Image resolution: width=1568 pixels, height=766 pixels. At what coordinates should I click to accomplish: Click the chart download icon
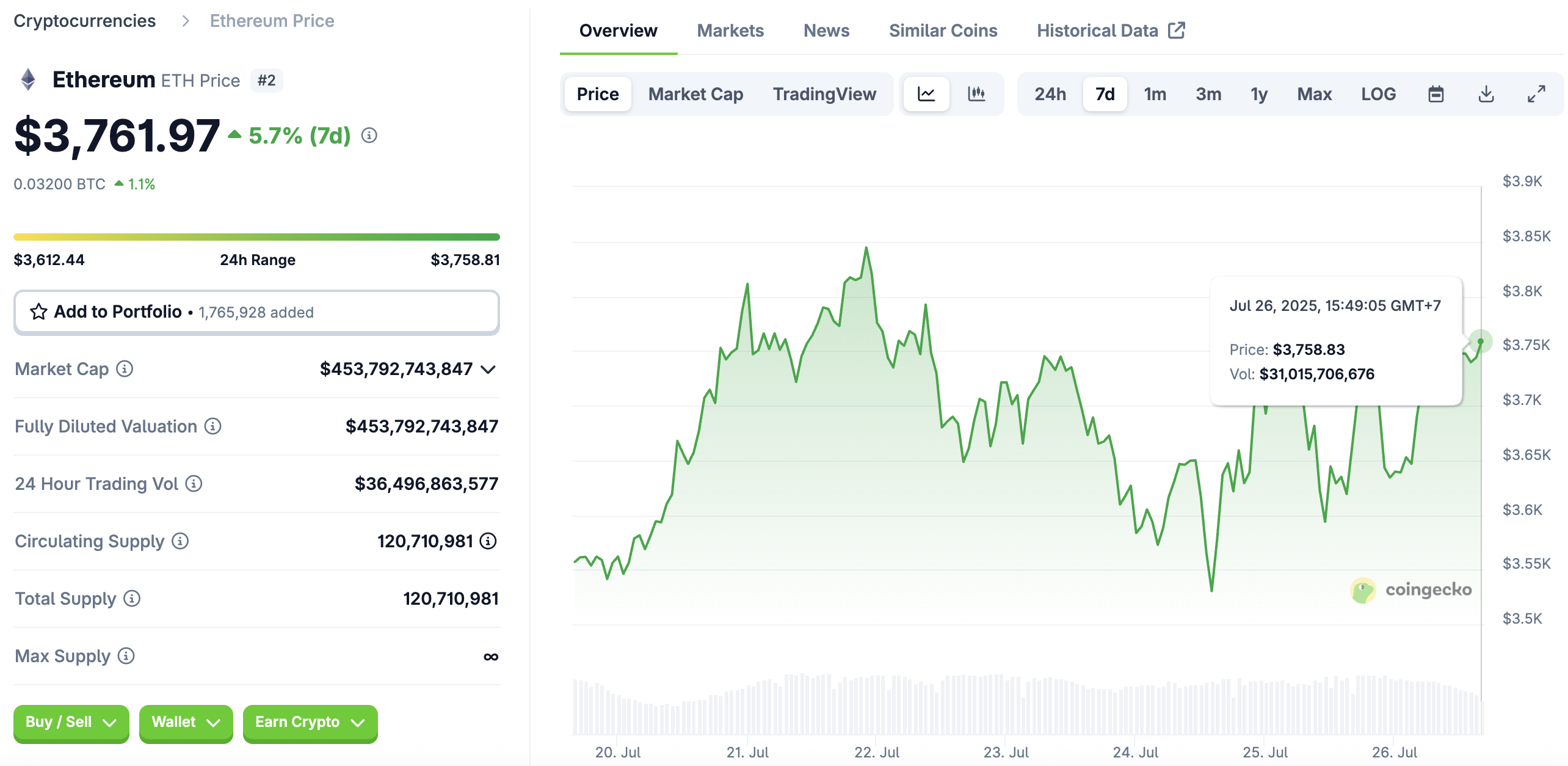click(1486, 94)
